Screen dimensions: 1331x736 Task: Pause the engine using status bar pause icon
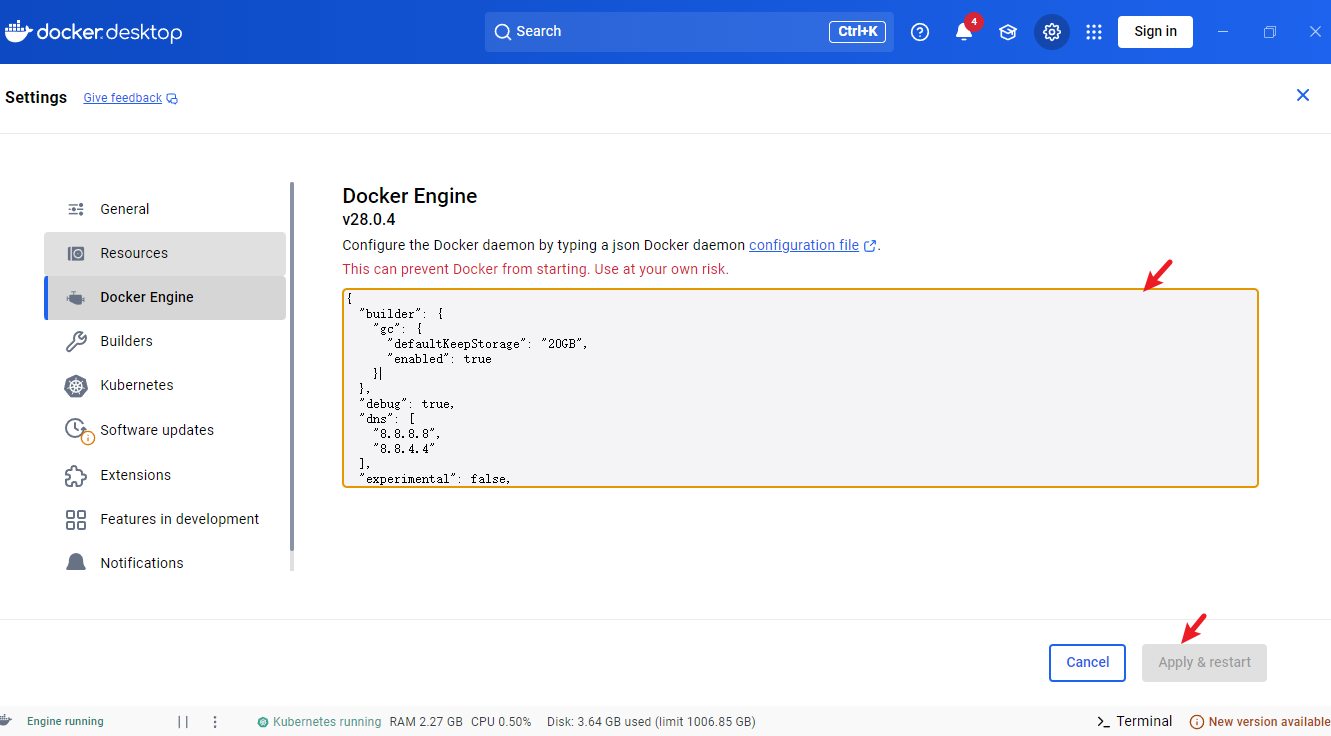[x=183, y=721]
